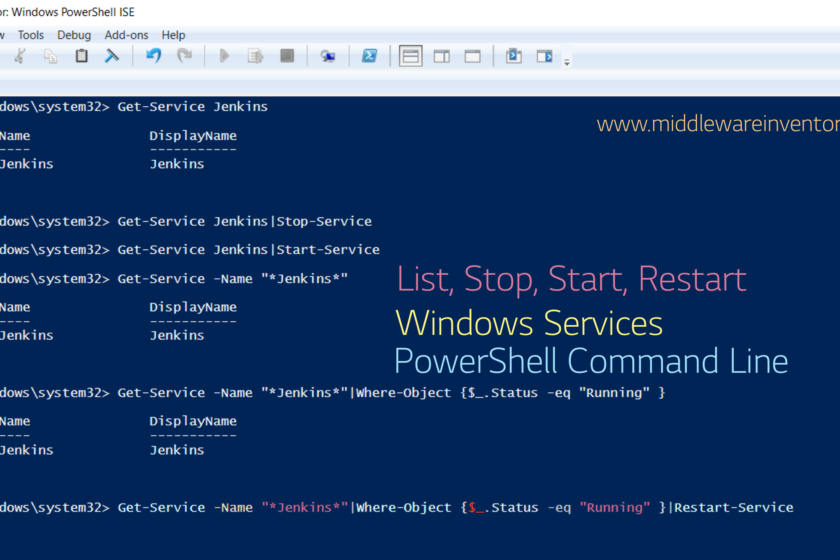Viewport: 840px width, 560px height.
Task: Click the "Restart-Service" text on the last command line
Action: point(733,507)
